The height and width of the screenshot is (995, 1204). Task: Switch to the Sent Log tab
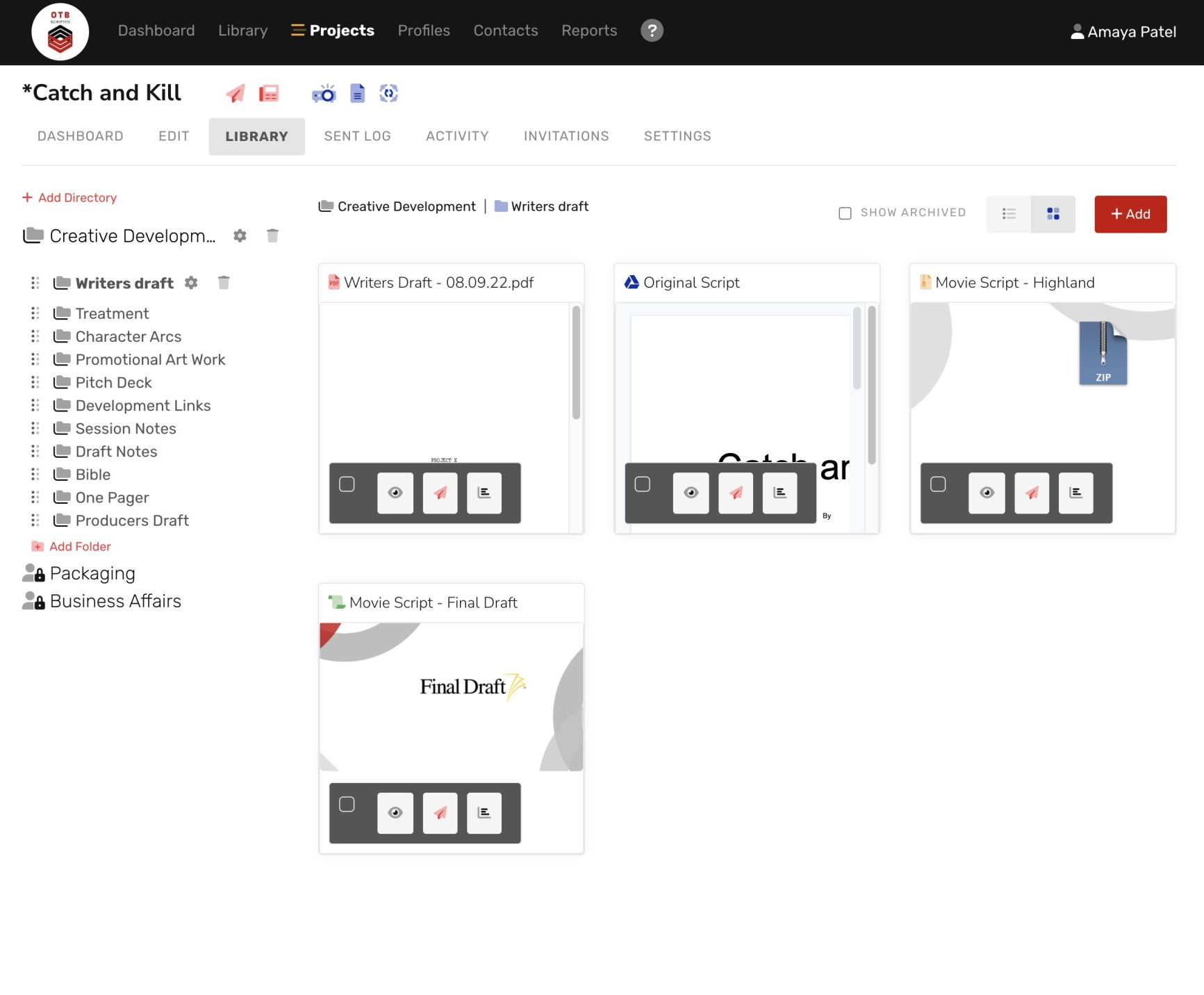tap(357, 135)
